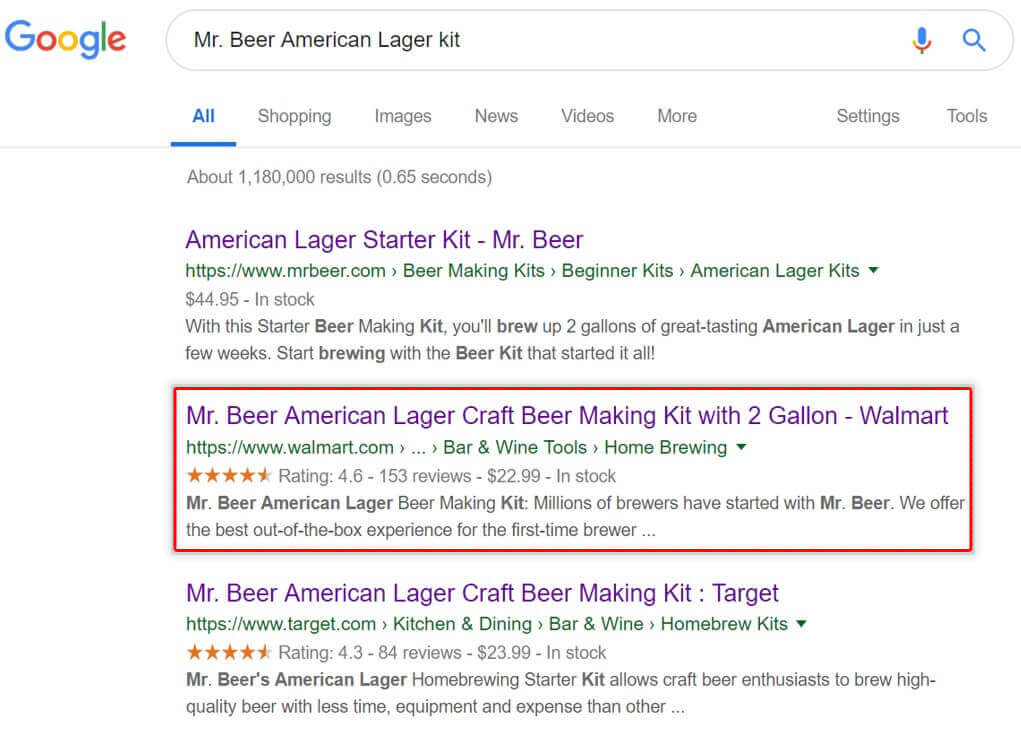The width and height of the screenshot is (1021, 729).
Task: Open the Walmart Craft Beer Making Kit result
Action: (x=567, y=416)
